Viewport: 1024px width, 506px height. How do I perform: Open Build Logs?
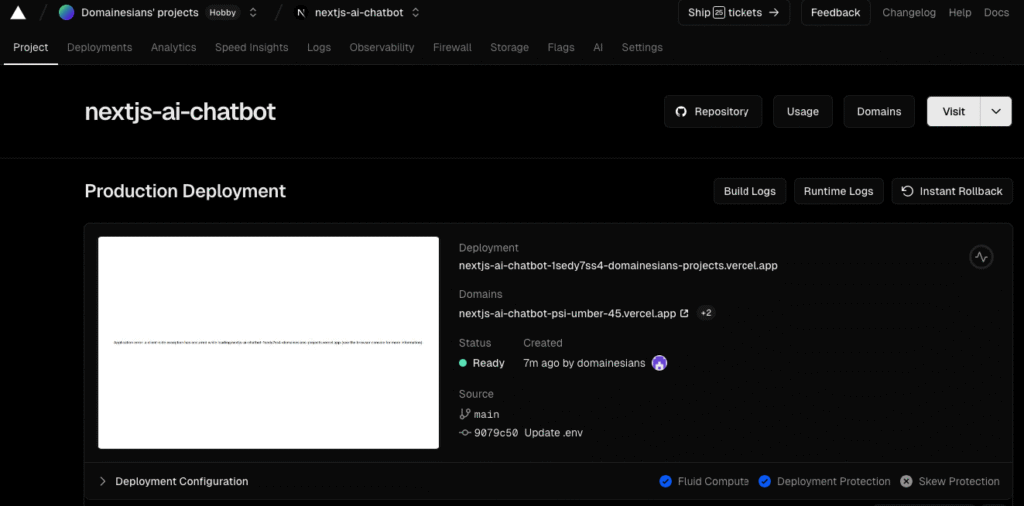(x=750, y=191)
